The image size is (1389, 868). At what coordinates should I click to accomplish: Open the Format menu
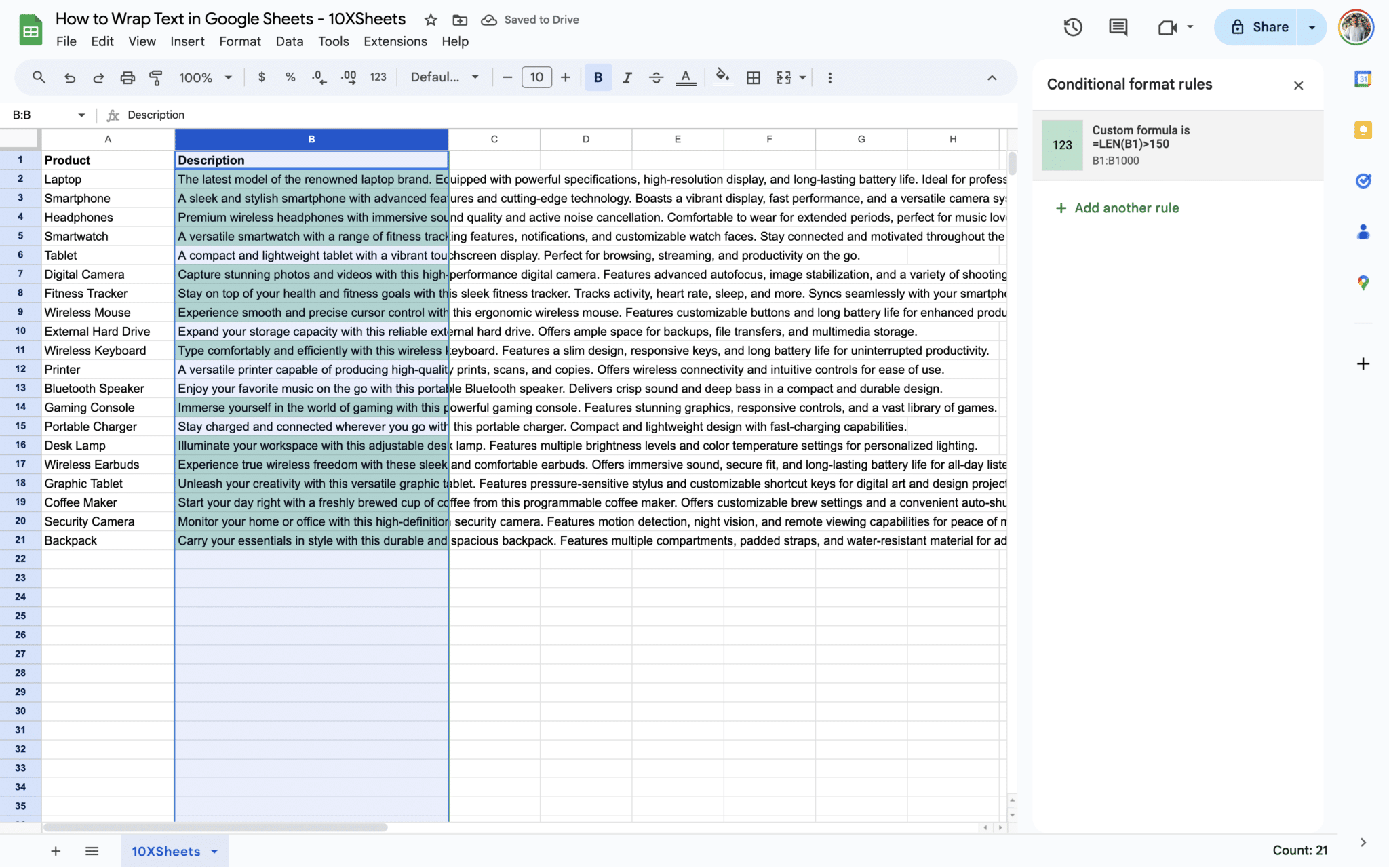point(239,41)
